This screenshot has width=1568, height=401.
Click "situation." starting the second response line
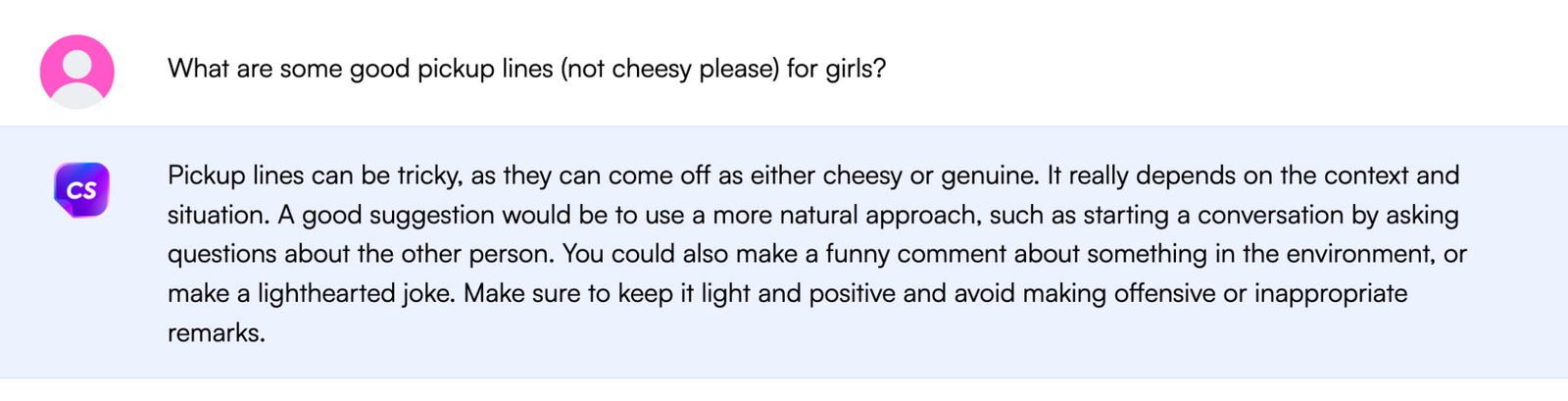click(x=218, y=215)
